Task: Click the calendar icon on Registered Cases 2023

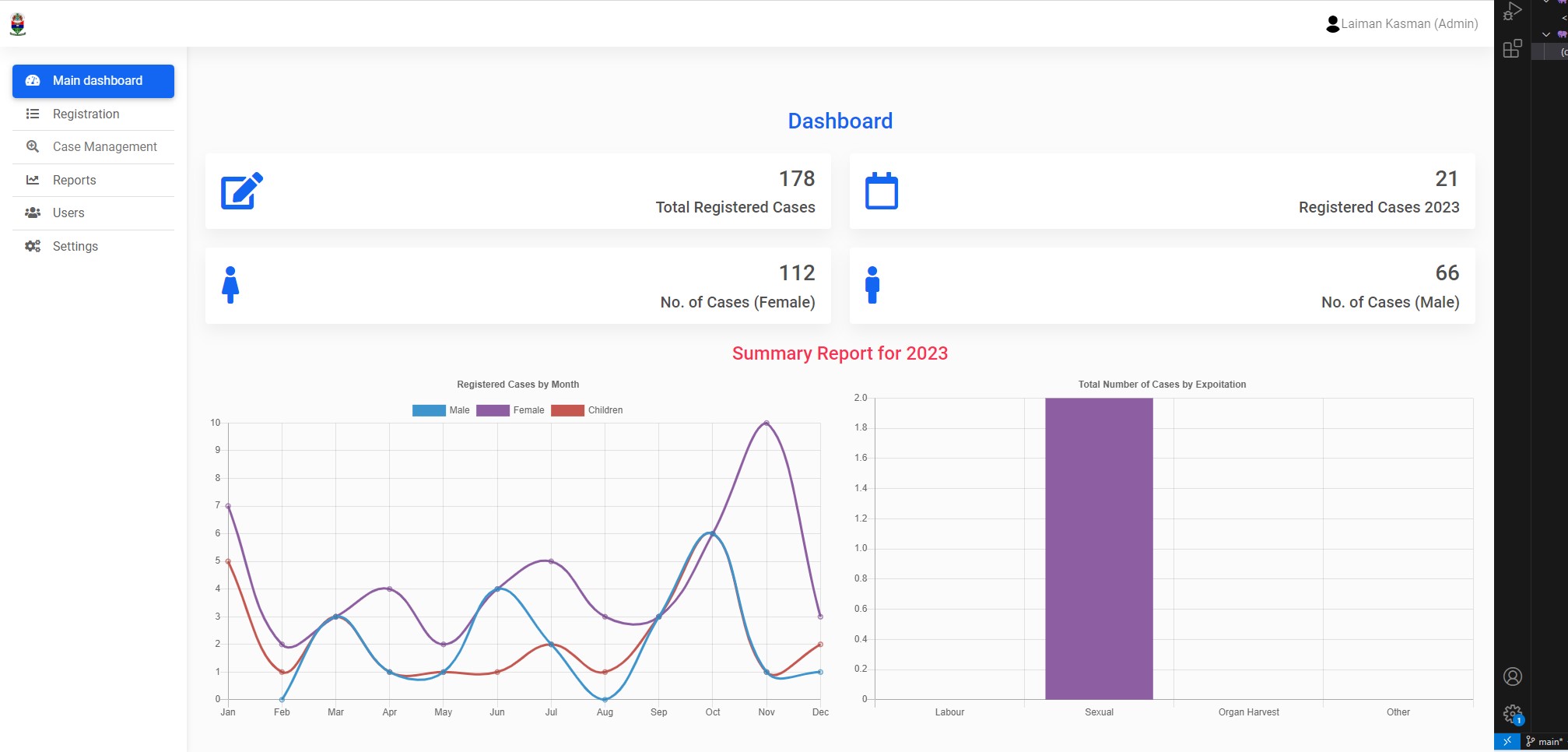Action: [x=882, y=191]
